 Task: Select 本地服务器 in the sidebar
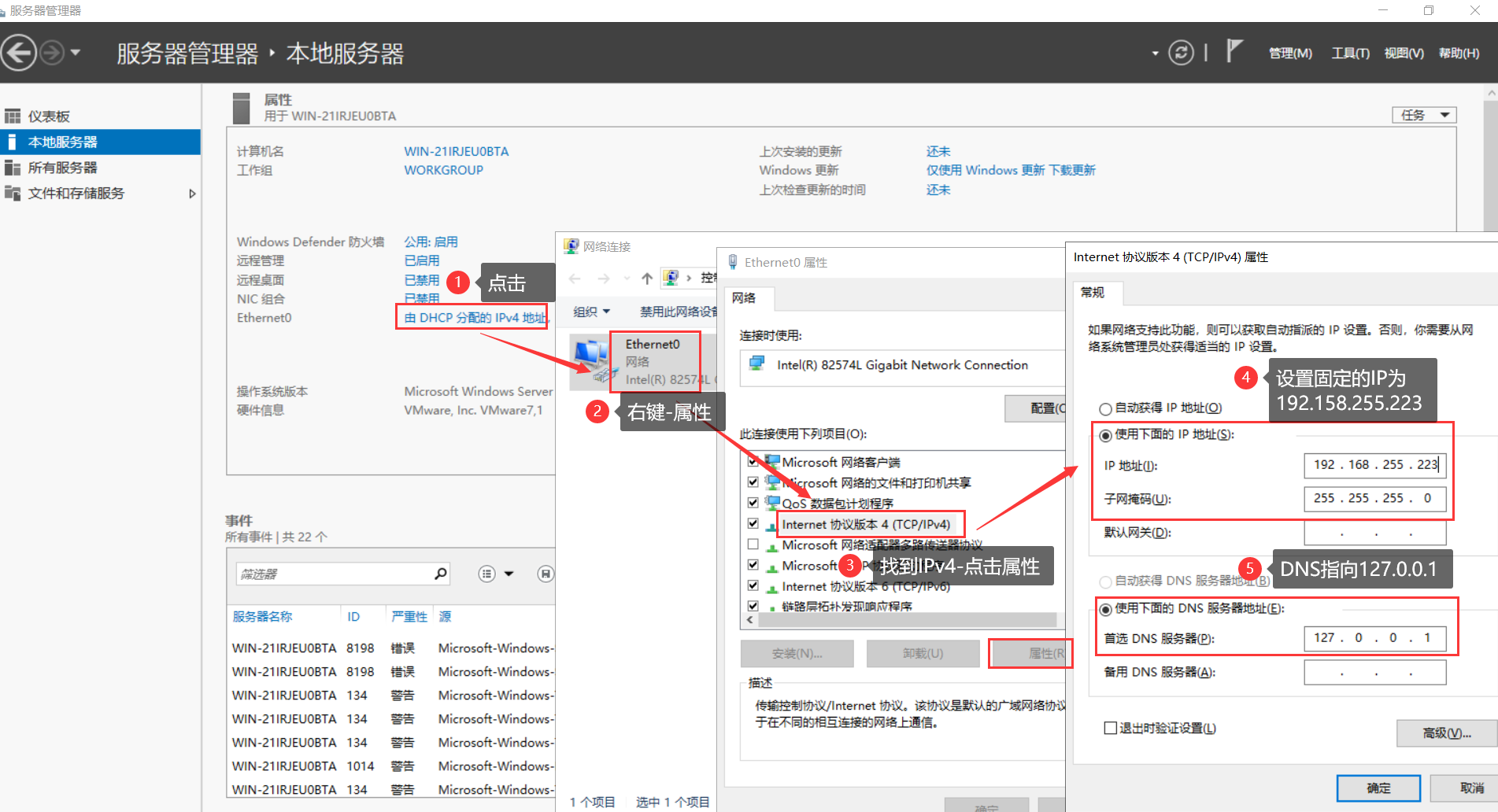[100, 142]
